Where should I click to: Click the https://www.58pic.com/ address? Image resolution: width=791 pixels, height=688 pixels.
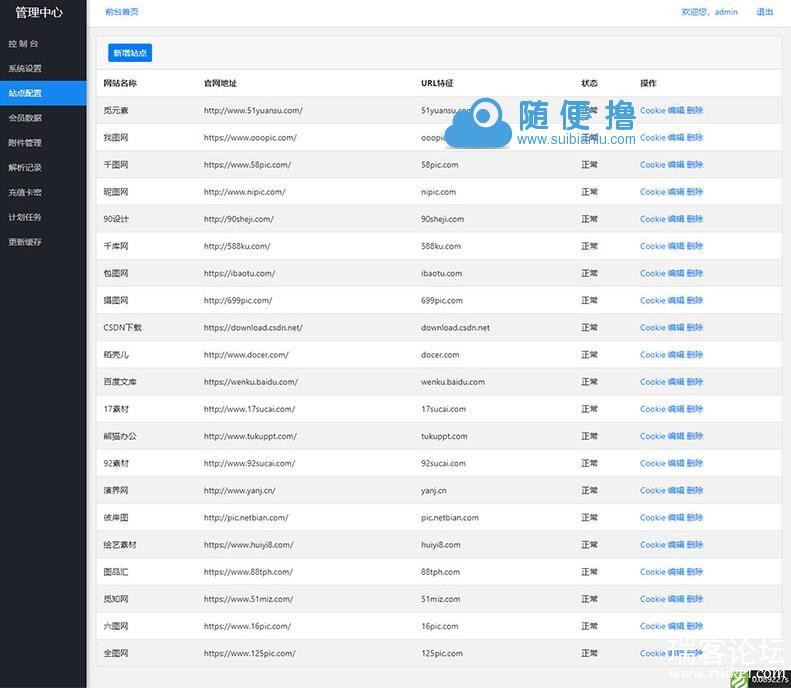[x=247, y=164]
